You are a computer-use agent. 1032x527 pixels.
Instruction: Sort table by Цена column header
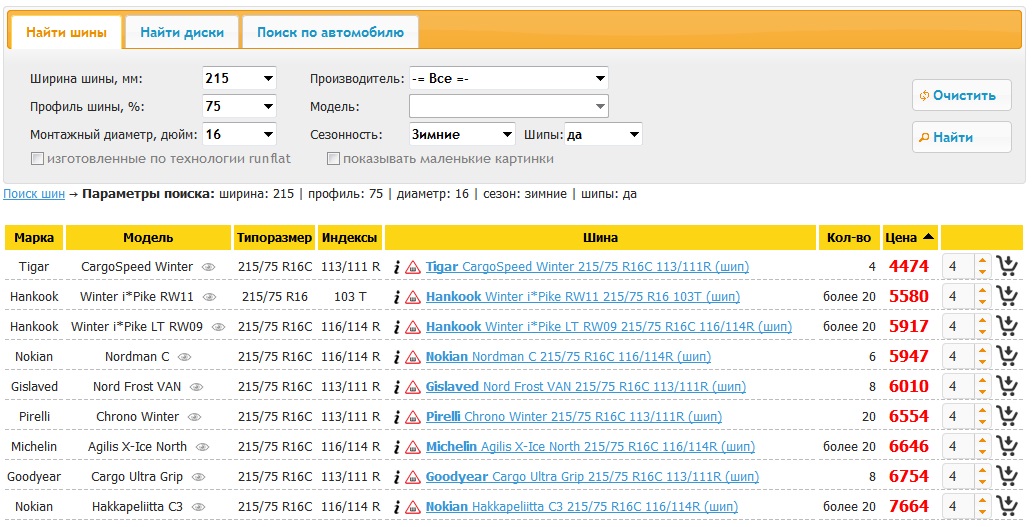pos(910,238)
